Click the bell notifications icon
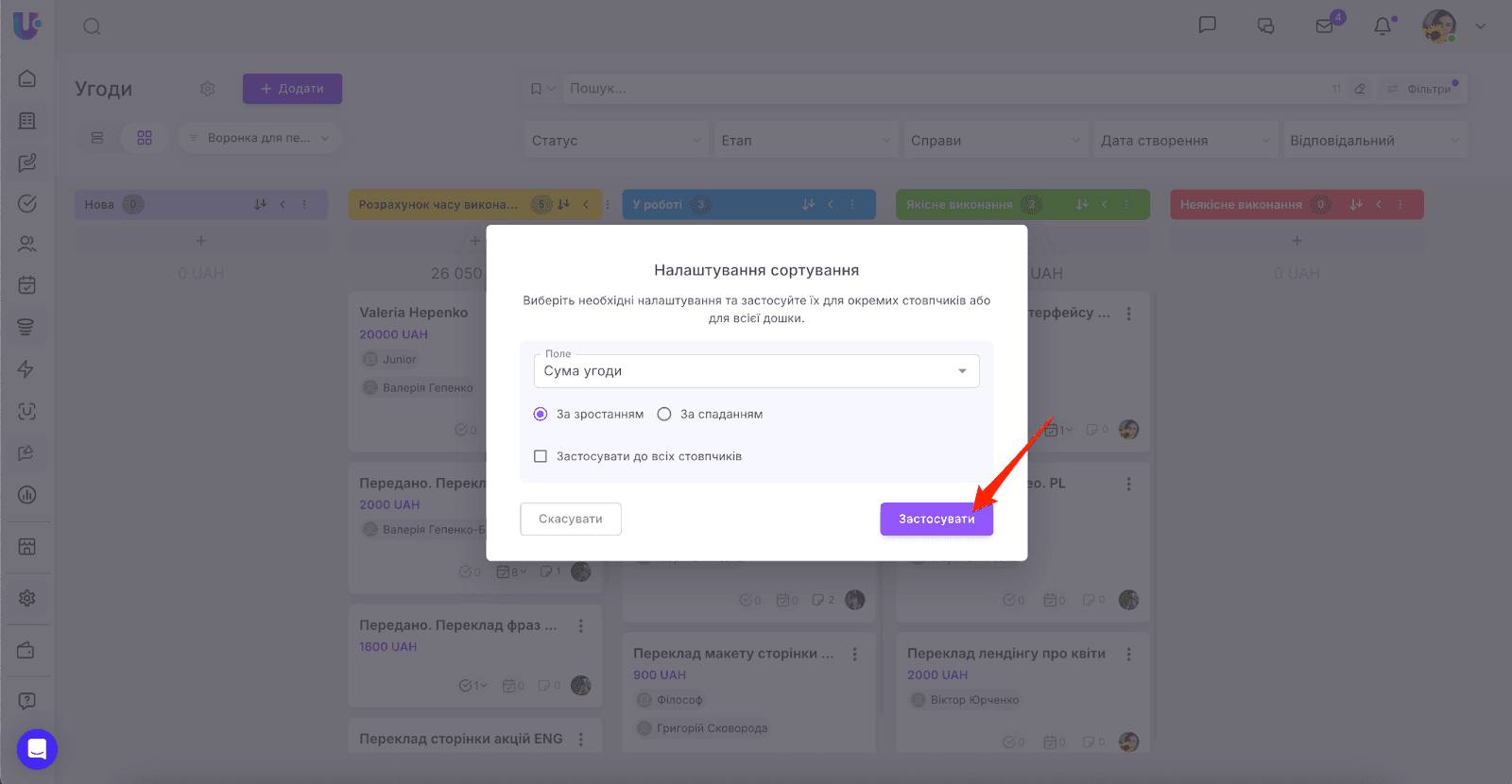The height and width of the screenshot is (784, 1512). point(1383,26)
